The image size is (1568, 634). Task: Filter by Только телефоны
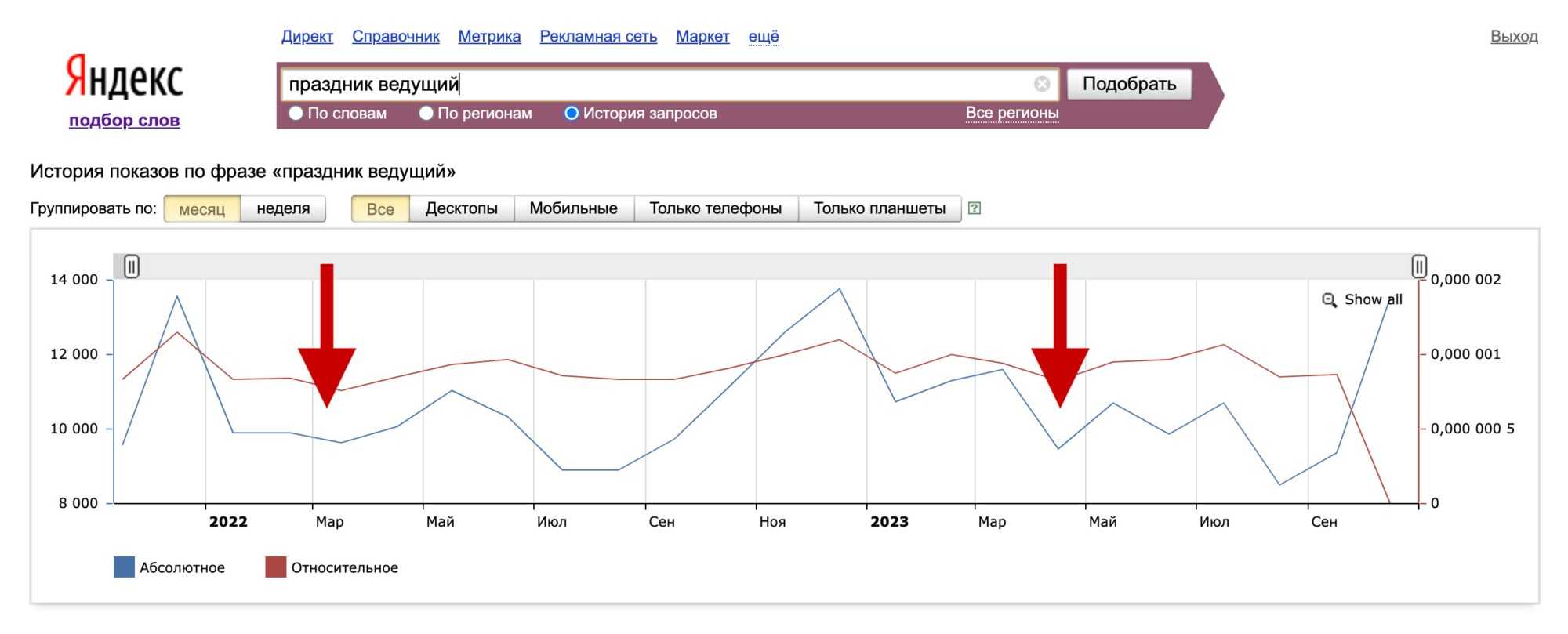click(x=715, y=208)
